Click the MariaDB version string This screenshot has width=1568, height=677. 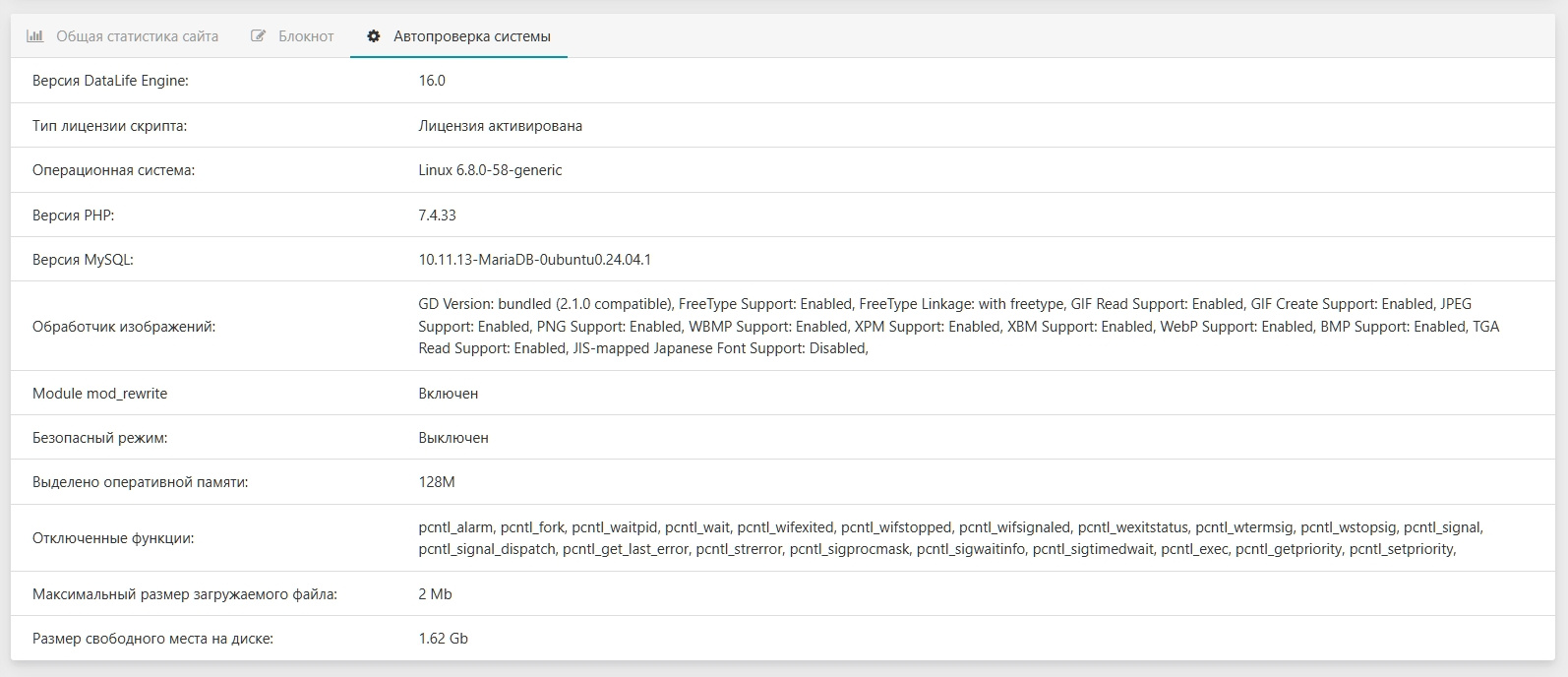coord(534,260)
